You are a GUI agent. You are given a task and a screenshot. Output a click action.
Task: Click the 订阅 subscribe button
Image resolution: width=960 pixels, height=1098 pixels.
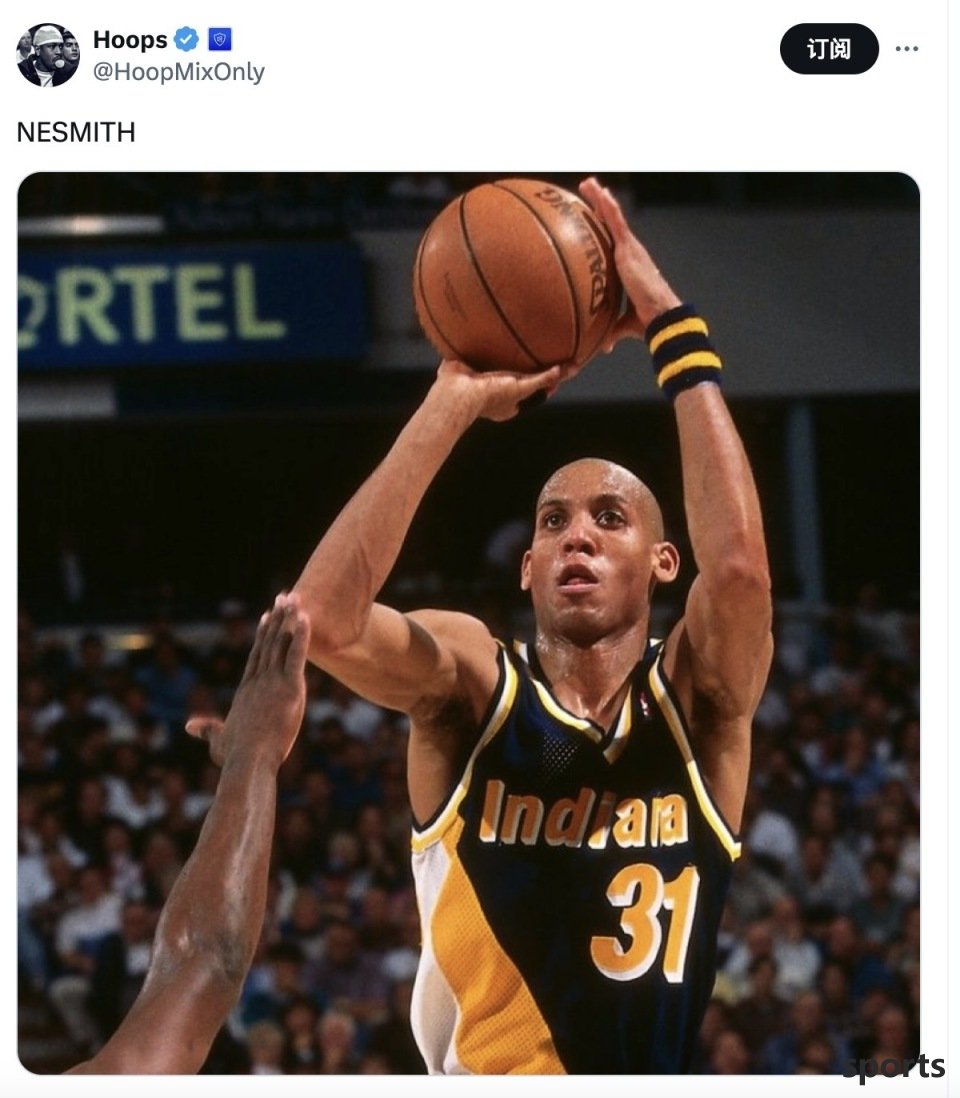[829, 48]
